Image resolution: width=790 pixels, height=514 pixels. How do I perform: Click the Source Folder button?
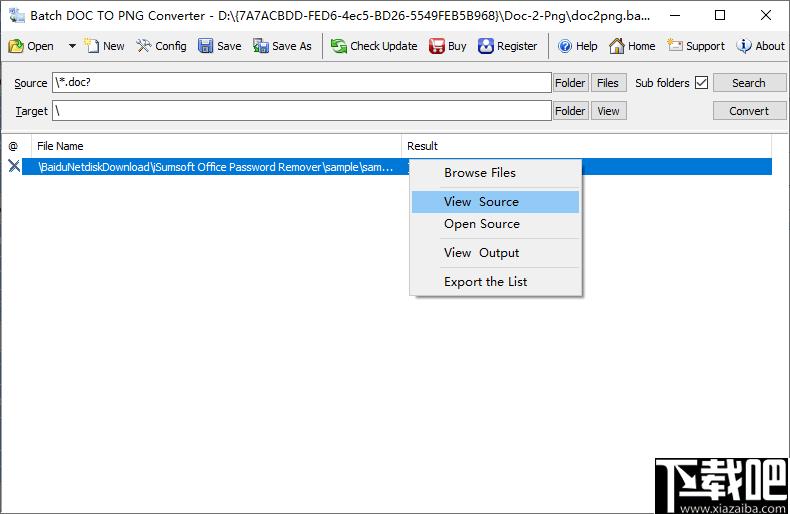point(570,83)
